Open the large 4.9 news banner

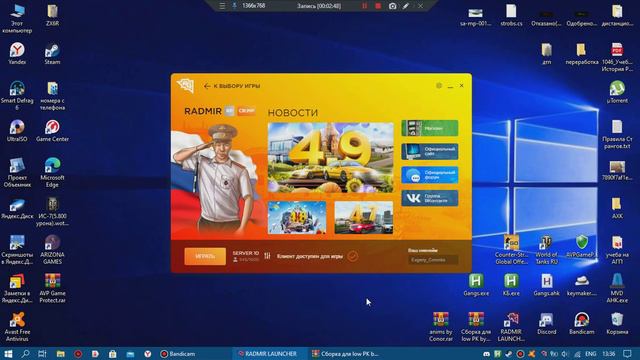(x=331, y=158)
